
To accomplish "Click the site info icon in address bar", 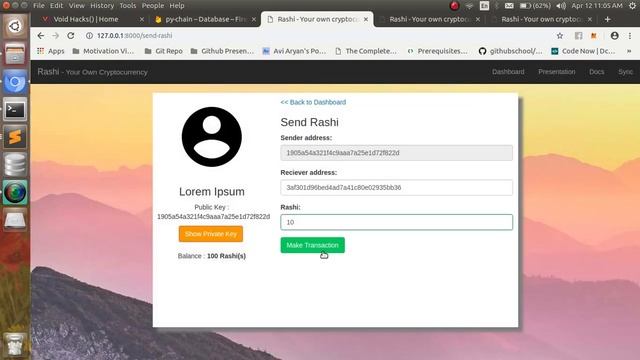I will click(x=89, y=36).
